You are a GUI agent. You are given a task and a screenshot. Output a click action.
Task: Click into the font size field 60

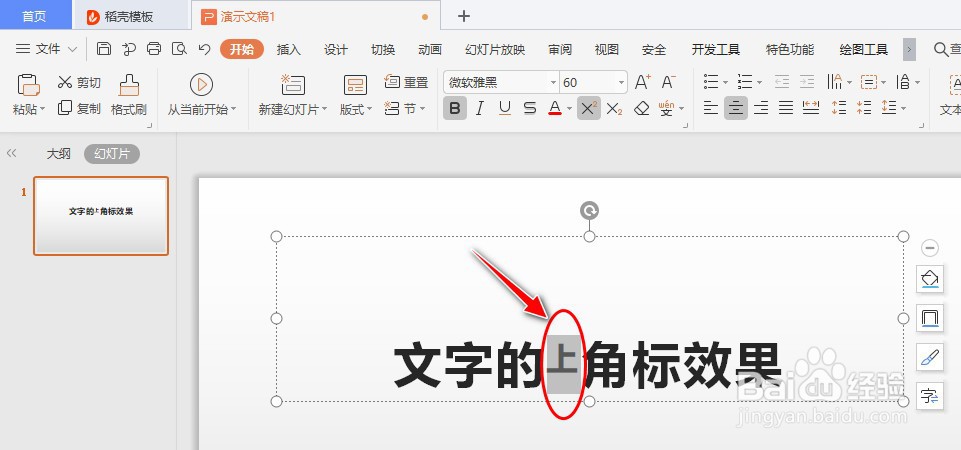(x=587, y=82)
